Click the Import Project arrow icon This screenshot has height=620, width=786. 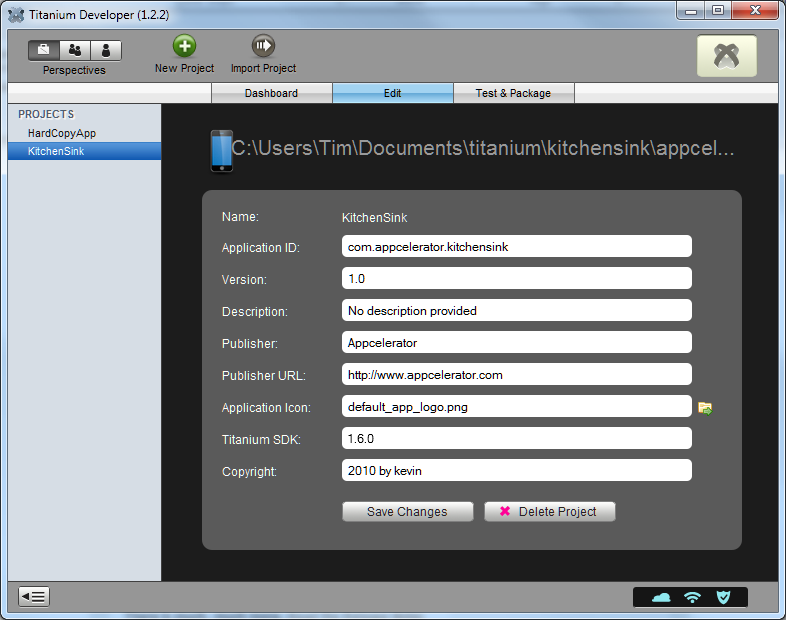[263, 46]
